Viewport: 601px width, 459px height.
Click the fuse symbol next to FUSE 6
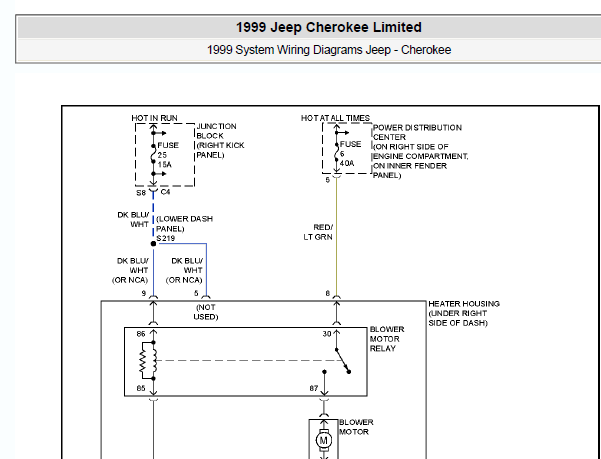(337, 153)
